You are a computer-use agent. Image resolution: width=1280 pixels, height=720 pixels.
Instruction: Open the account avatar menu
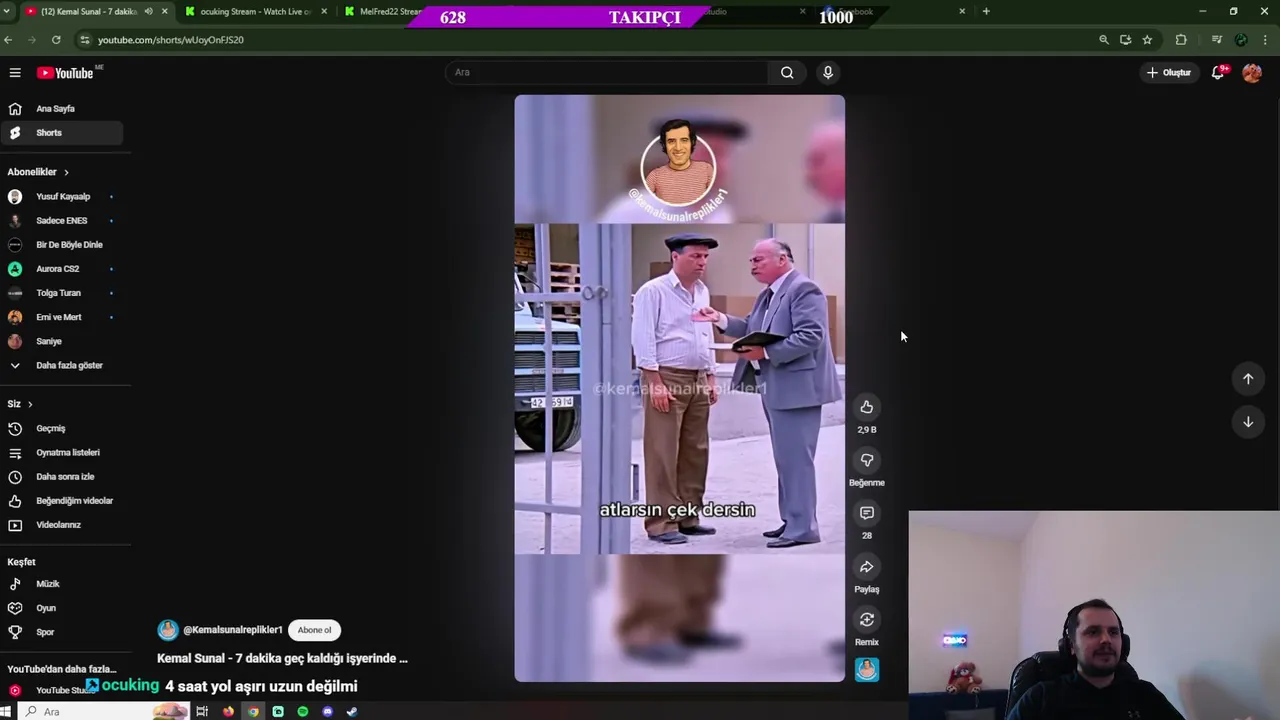click(1252, 73)
